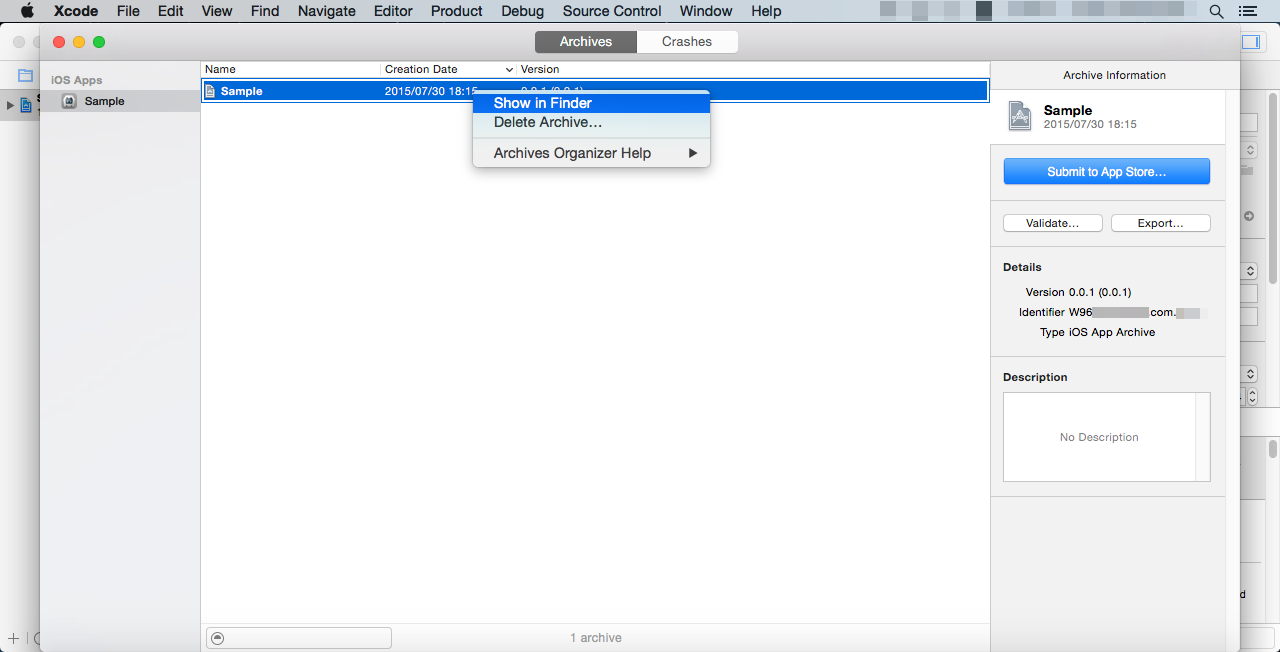Sort archives by Name column header
Image resolution: width=1280 pixels, height=652 pixels.
pos(291,69)
